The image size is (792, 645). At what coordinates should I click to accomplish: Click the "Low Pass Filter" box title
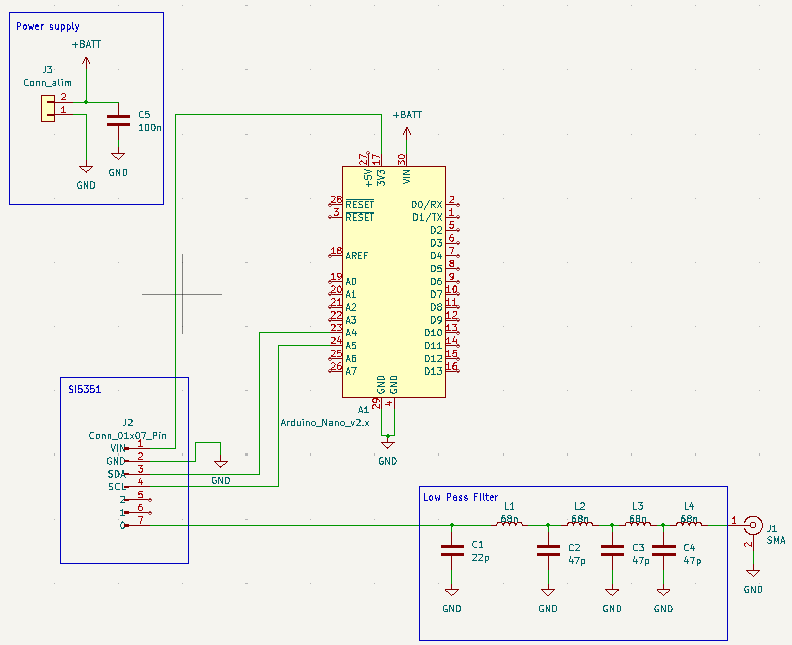click(x=461, y=498)
